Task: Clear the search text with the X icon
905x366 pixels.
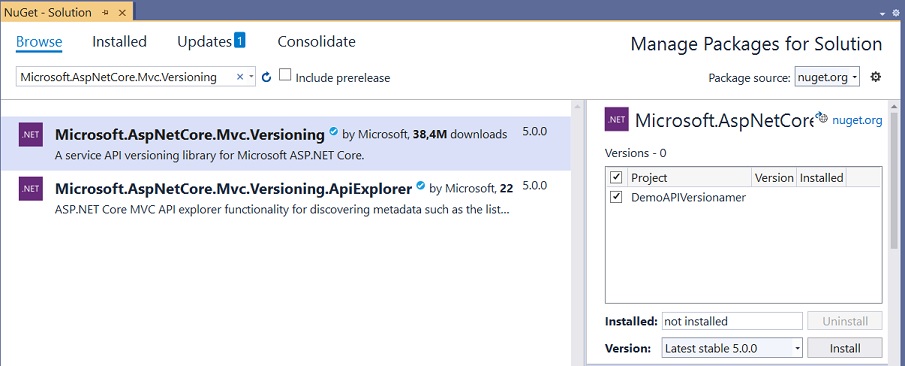Action: click(240, 77)
